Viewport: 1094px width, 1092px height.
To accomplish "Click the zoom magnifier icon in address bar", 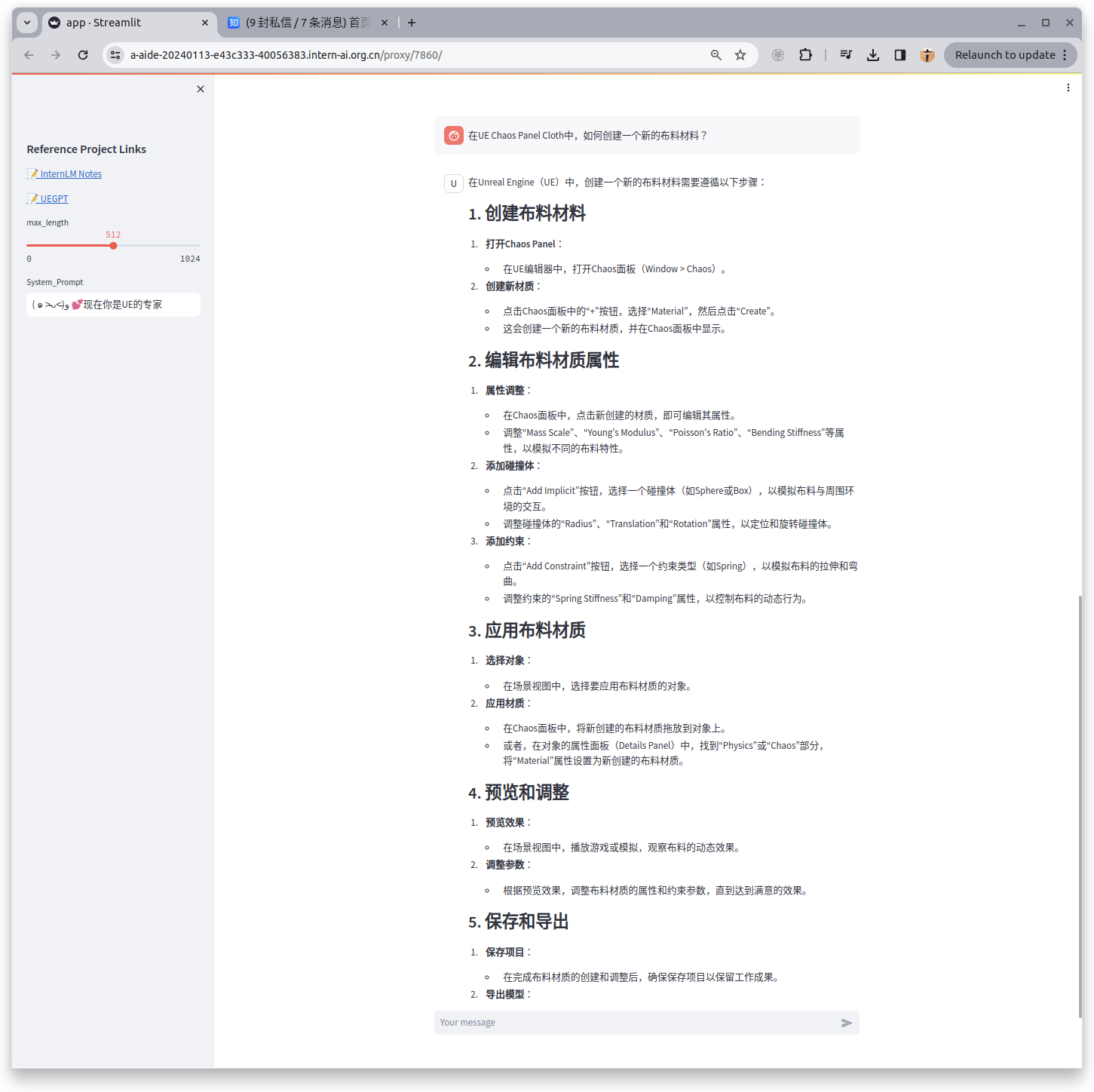I will (716, 55).
